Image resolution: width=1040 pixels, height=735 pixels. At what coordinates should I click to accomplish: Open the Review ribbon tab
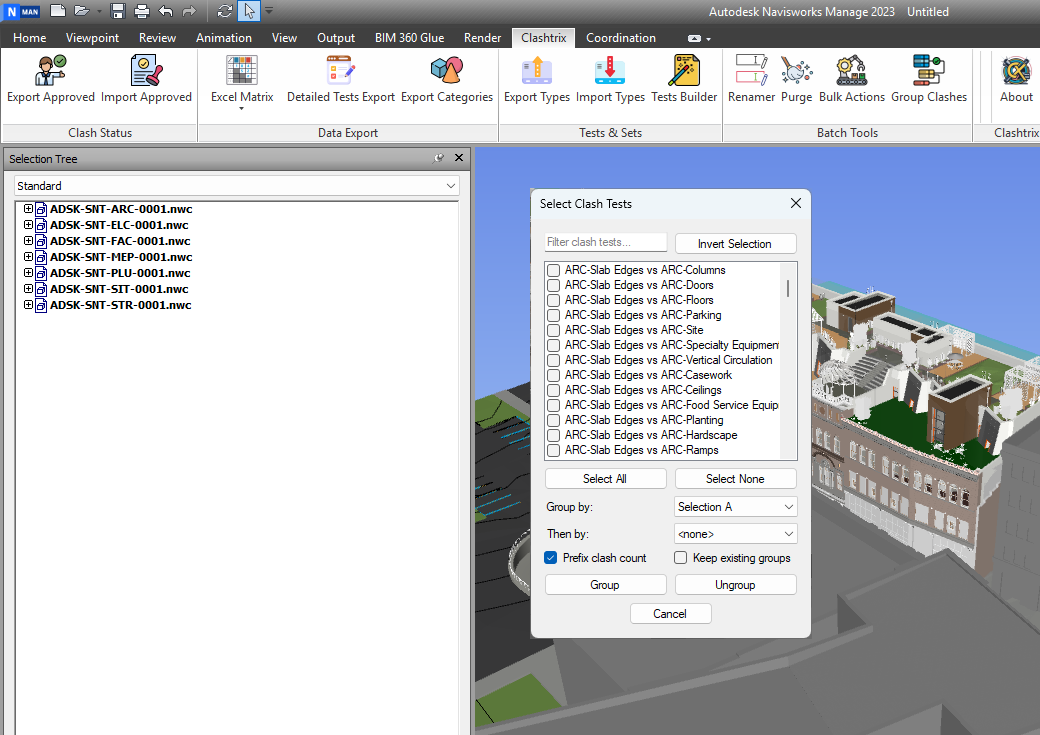(157, 38)
